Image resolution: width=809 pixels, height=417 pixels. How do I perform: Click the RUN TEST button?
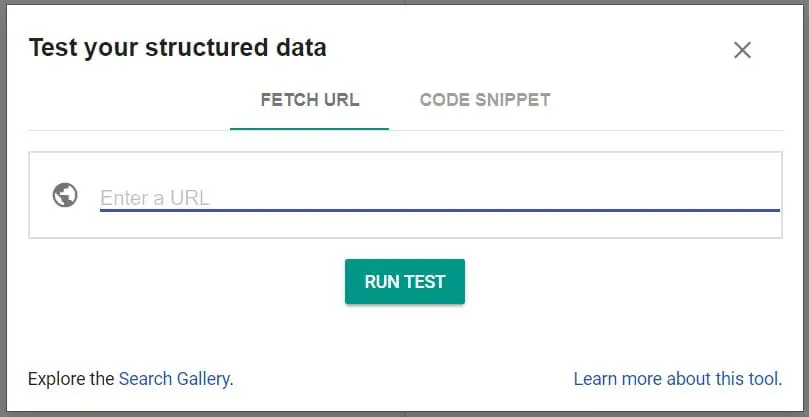click(405, 281)
